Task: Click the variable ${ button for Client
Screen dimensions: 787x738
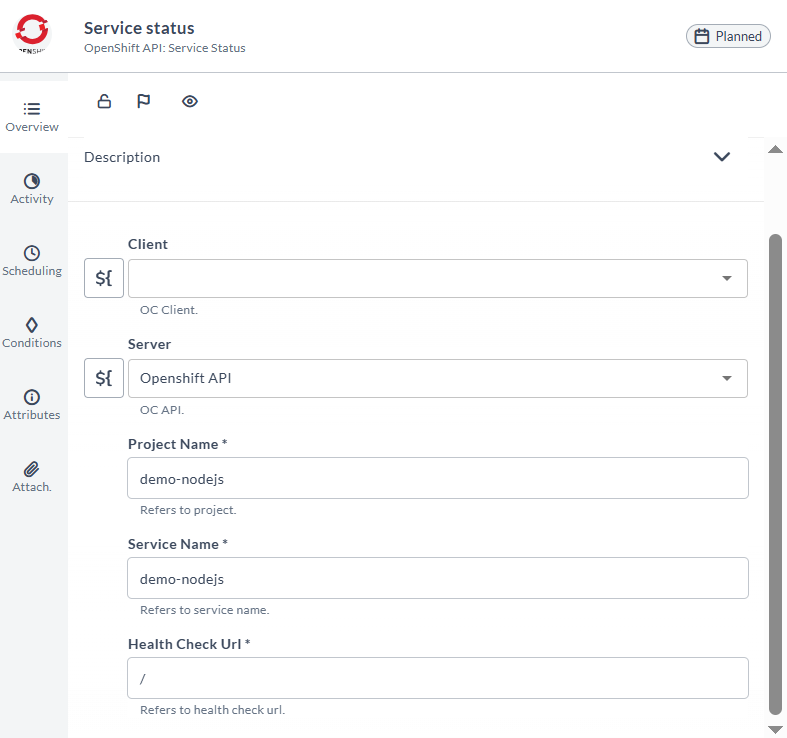Action: [104, 278]
